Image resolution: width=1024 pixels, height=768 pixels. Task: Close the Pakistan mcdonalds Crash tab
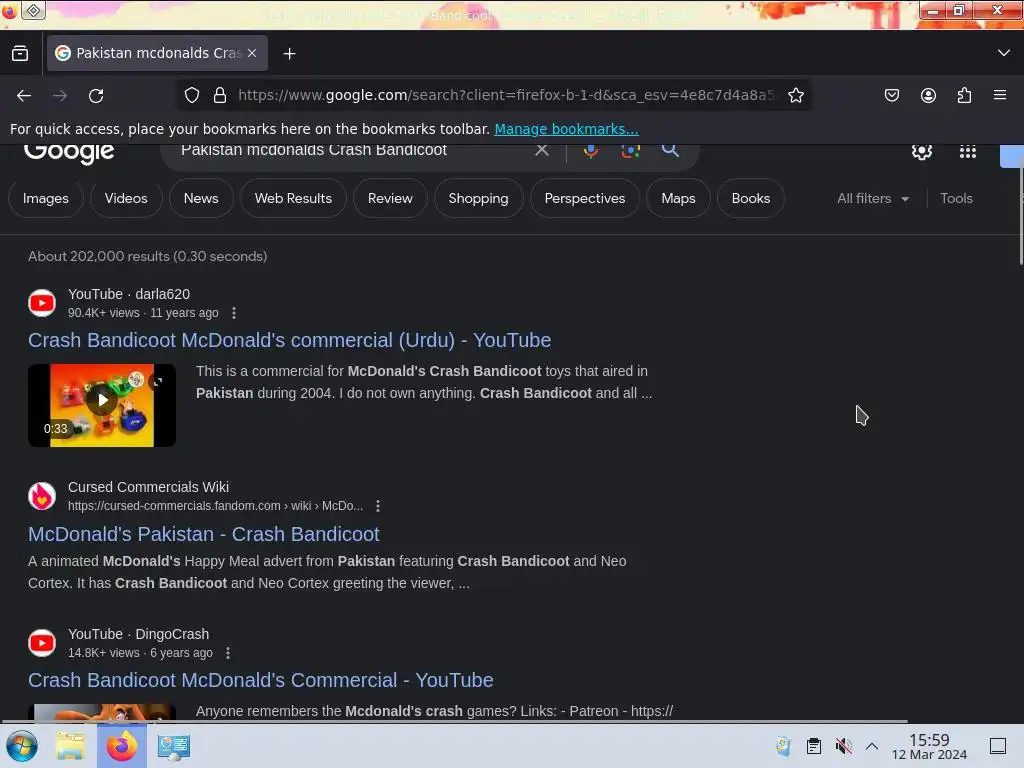(252, 53)
